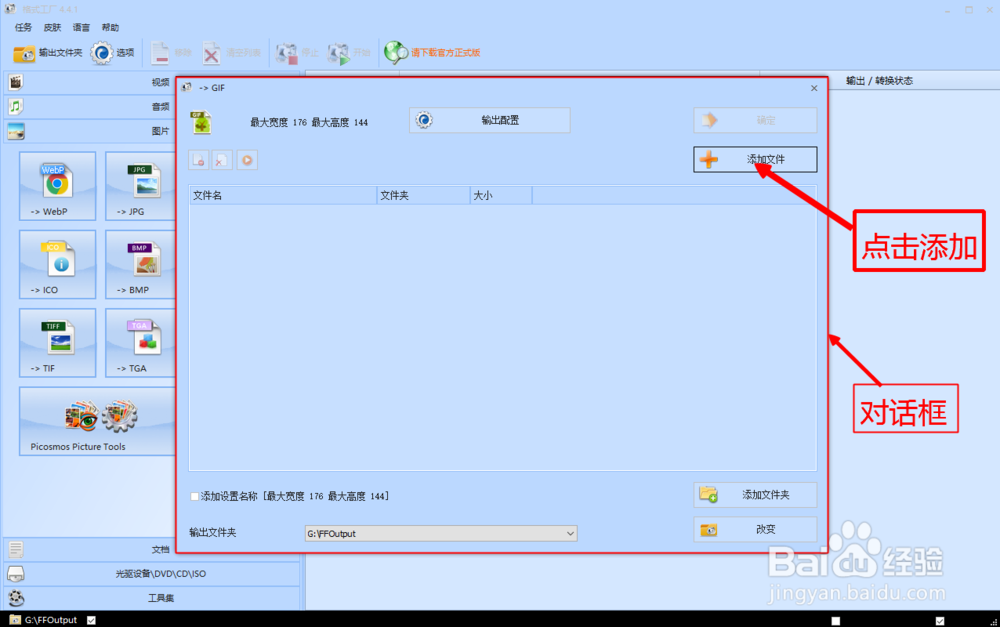The image size is (1000, 627).
Task: Select the -> TIF converter
Action: point(56,343)
